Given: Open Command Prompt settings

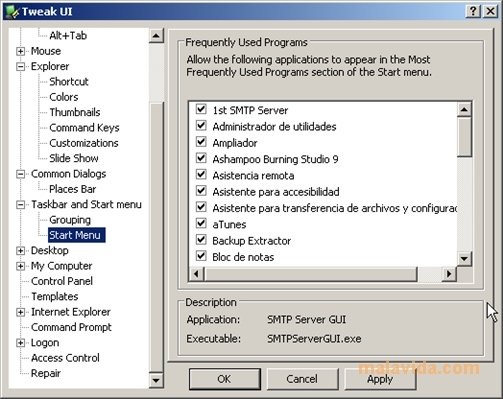Looking at the screenshot, I should [x=71, y=327].
